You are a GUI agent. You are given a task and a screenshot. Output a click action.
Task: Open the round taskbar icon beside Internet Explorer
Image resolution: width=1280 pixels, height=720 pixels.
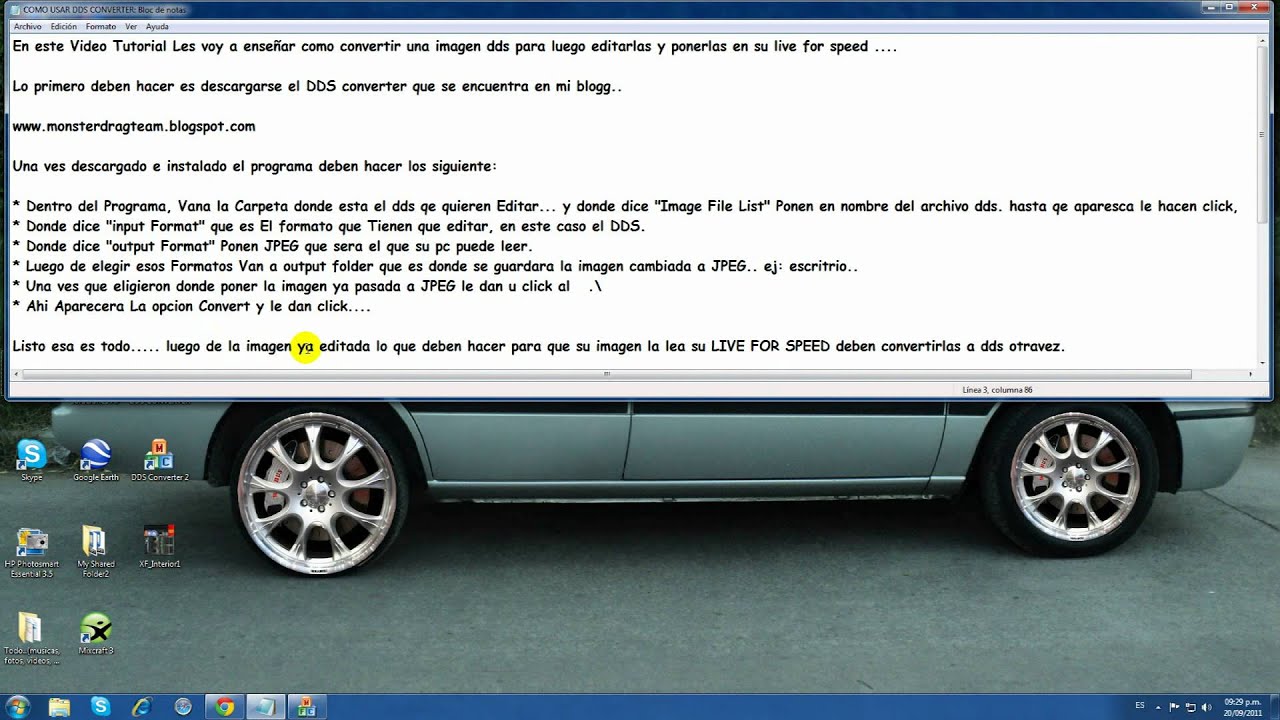[x=183, y=707]
